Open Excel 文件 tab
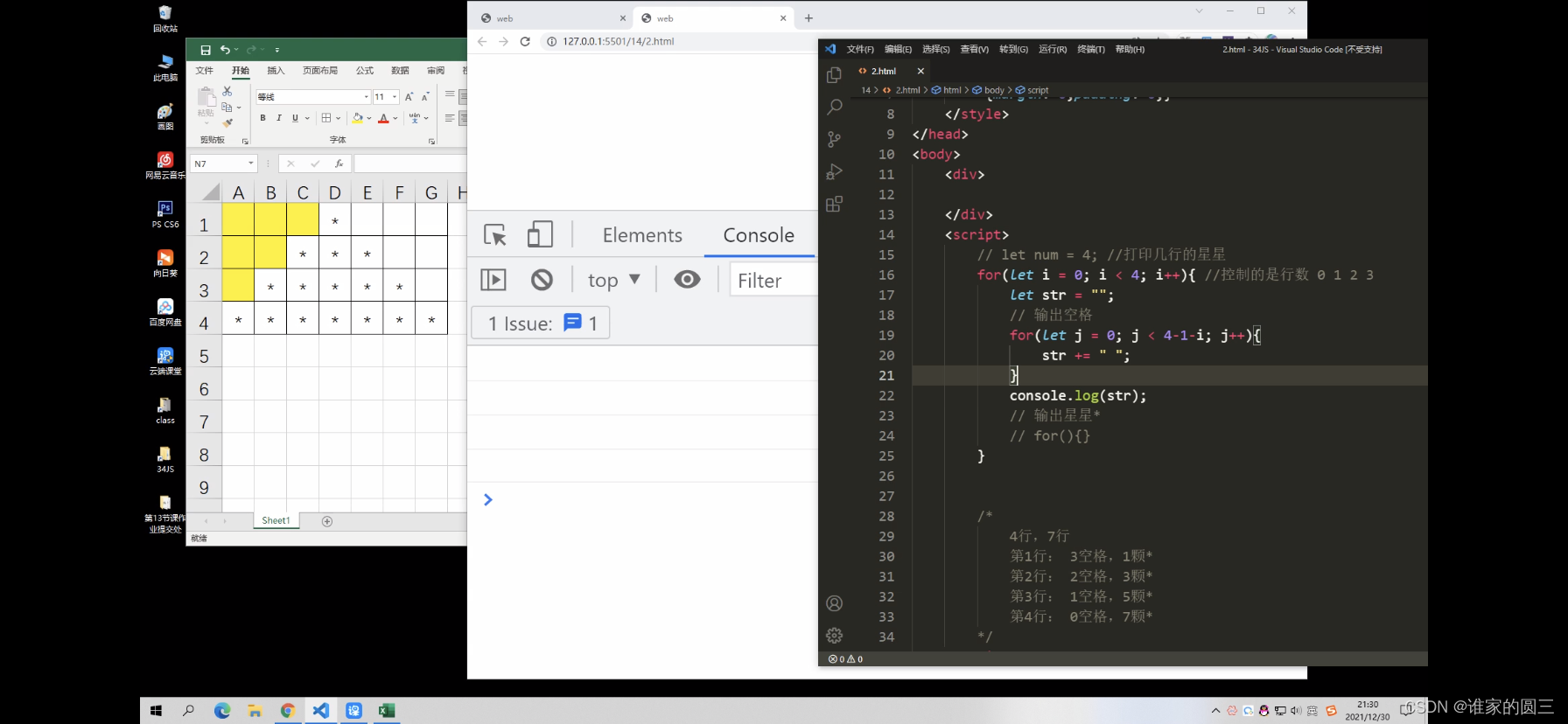Screen dimensions: 1568x724 205,71
